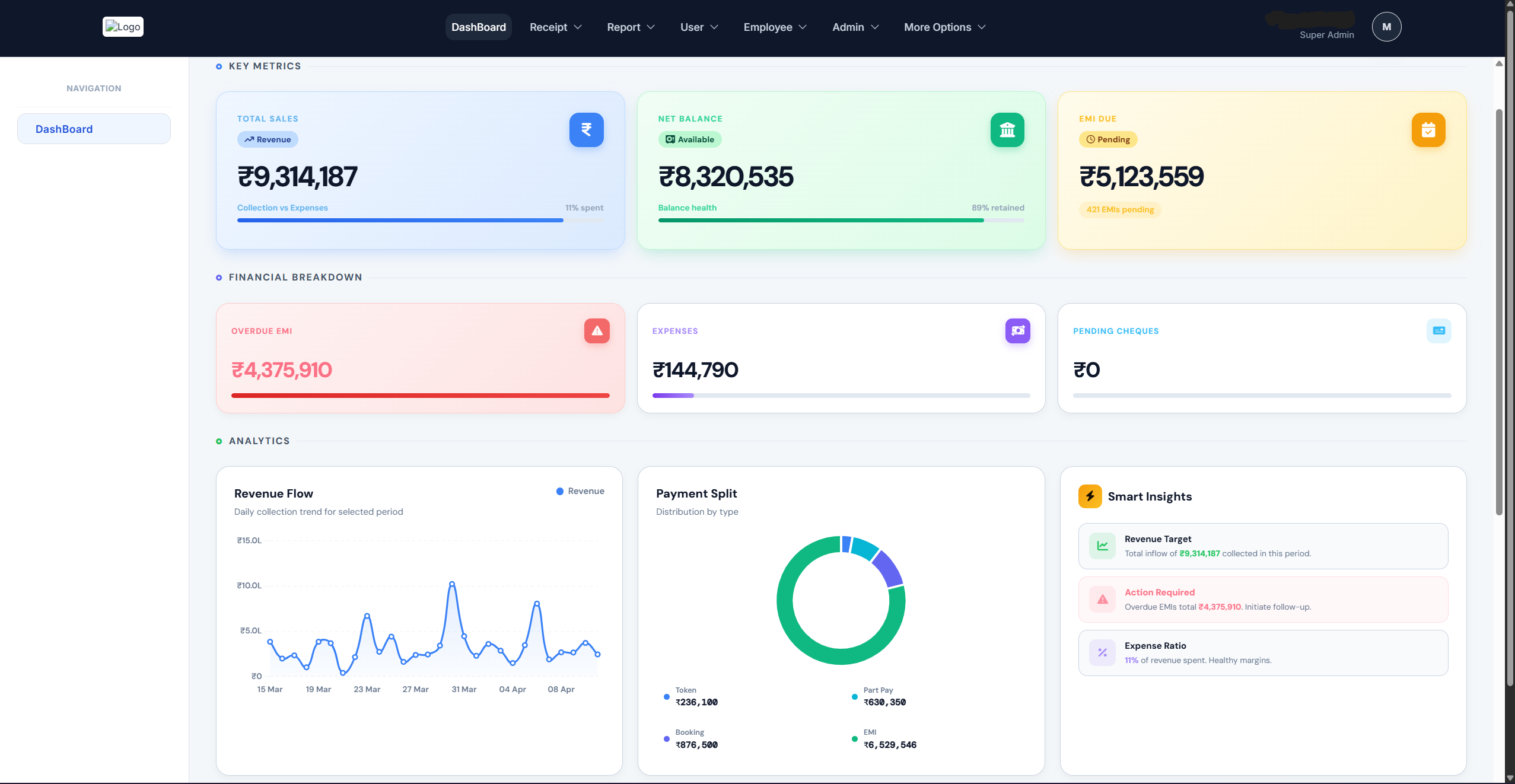1515x784 pixels.
Task: Click the Available badge on Net Balance
Action: [x=689, y=139]
